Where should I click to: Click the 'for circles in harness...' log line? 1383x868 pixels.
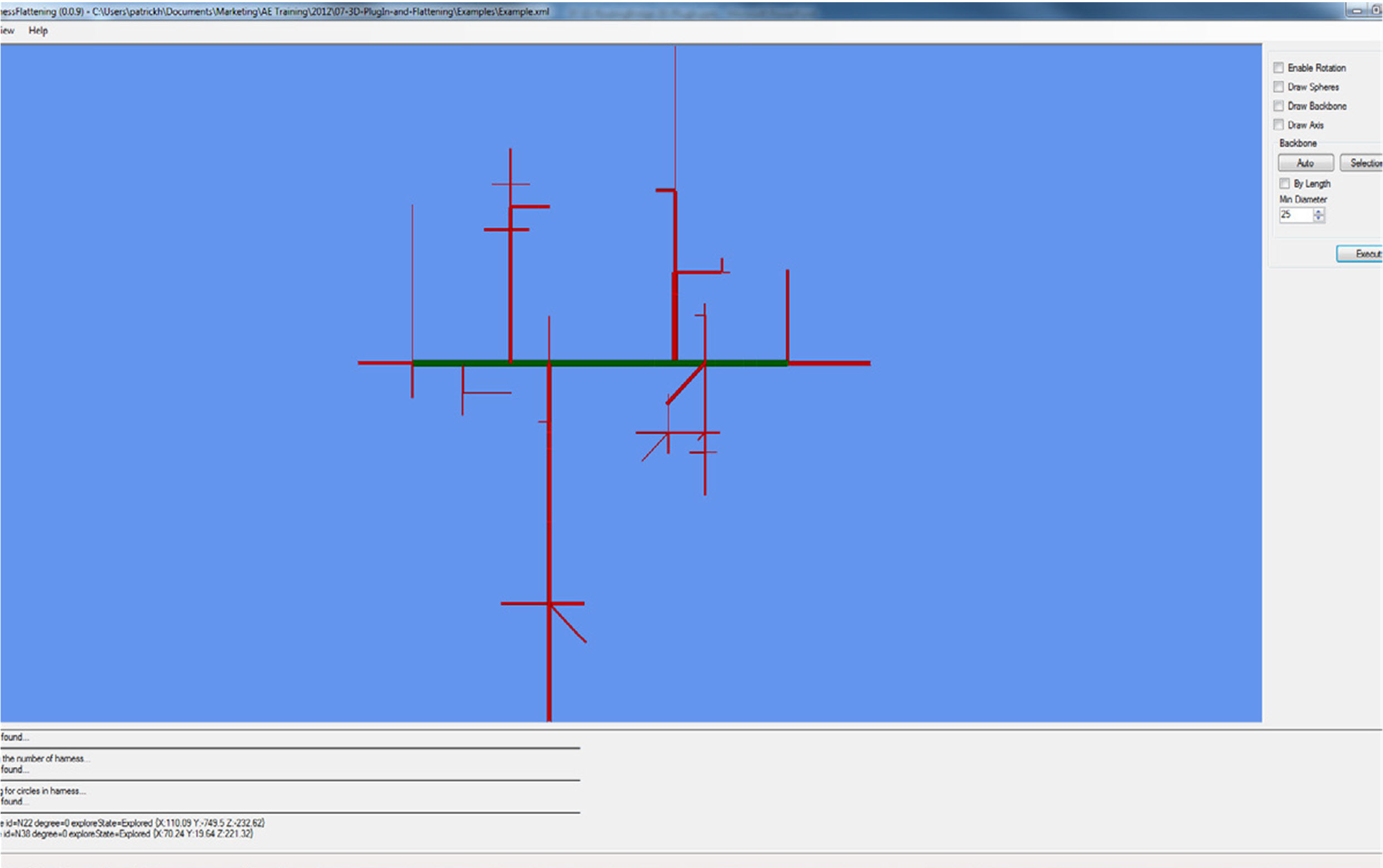point(43,791)
